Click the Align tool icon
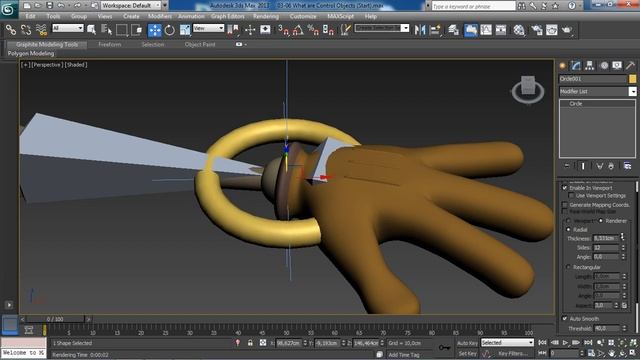The width and height of the screenshot is (640, 360). (435, 30)
